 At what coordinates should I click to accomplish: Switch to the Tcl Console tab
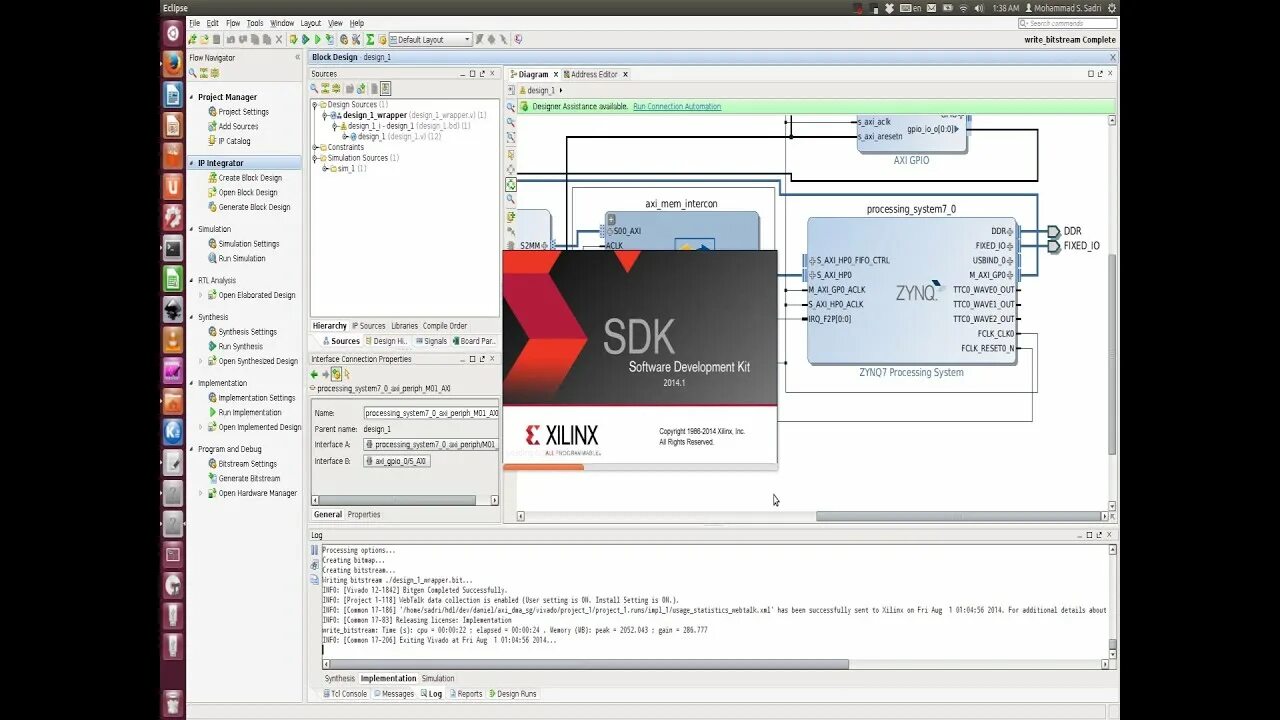pyautogui.click(x=345, y=694)
